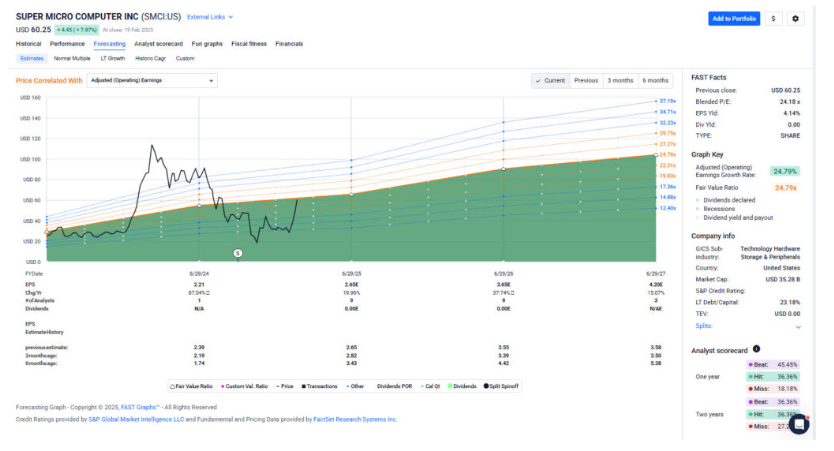Screen dimensions: 834x451
Task: Toggle Dividends POR legend item
Action: click(x=394, y=386)
